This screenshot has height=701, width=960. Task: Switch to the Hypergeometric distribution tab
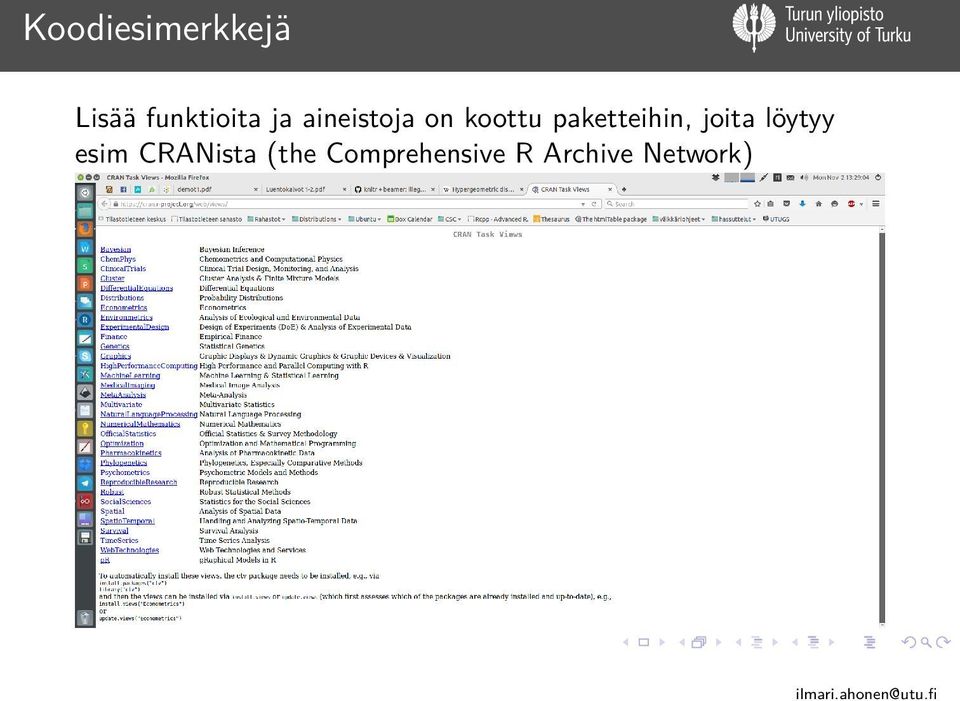[x=482, y=190]
